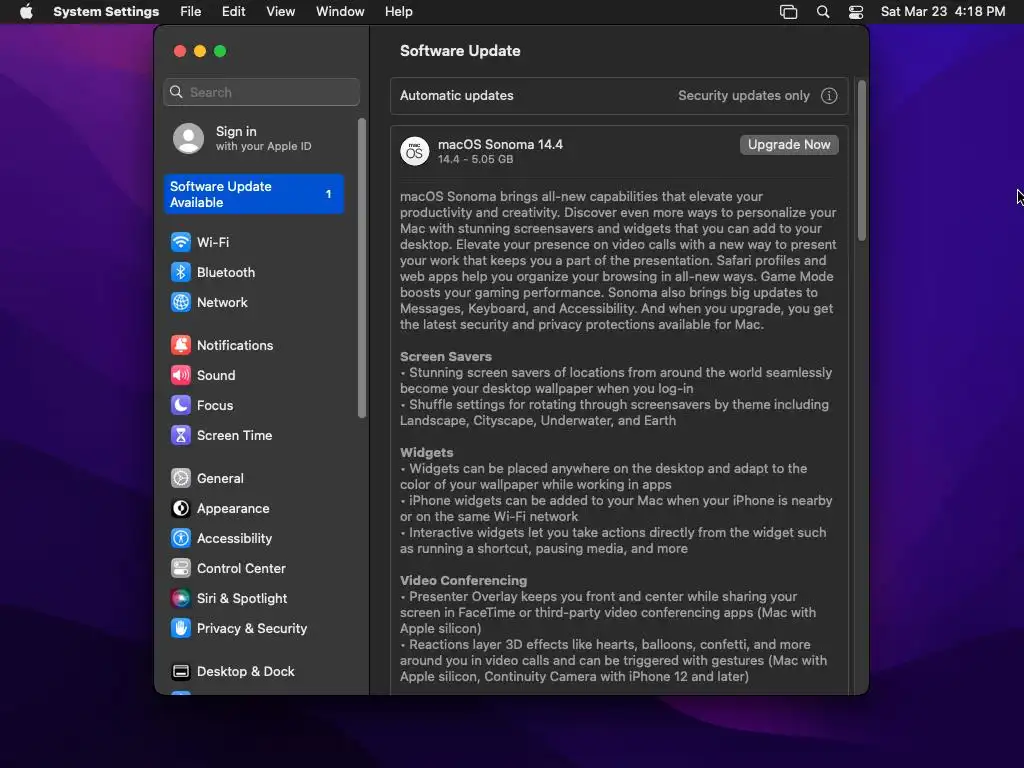Open the Desktop & Dock icon
The width and height of the screenshot is (1024, 768).
(181, 672)
